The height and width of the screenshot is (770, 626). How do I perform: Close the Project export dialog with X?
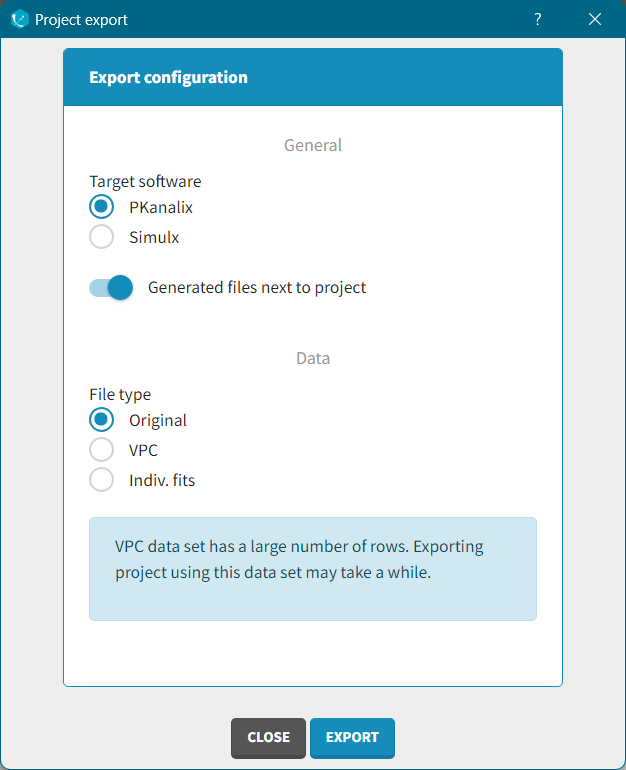click(x=595, y=19)
